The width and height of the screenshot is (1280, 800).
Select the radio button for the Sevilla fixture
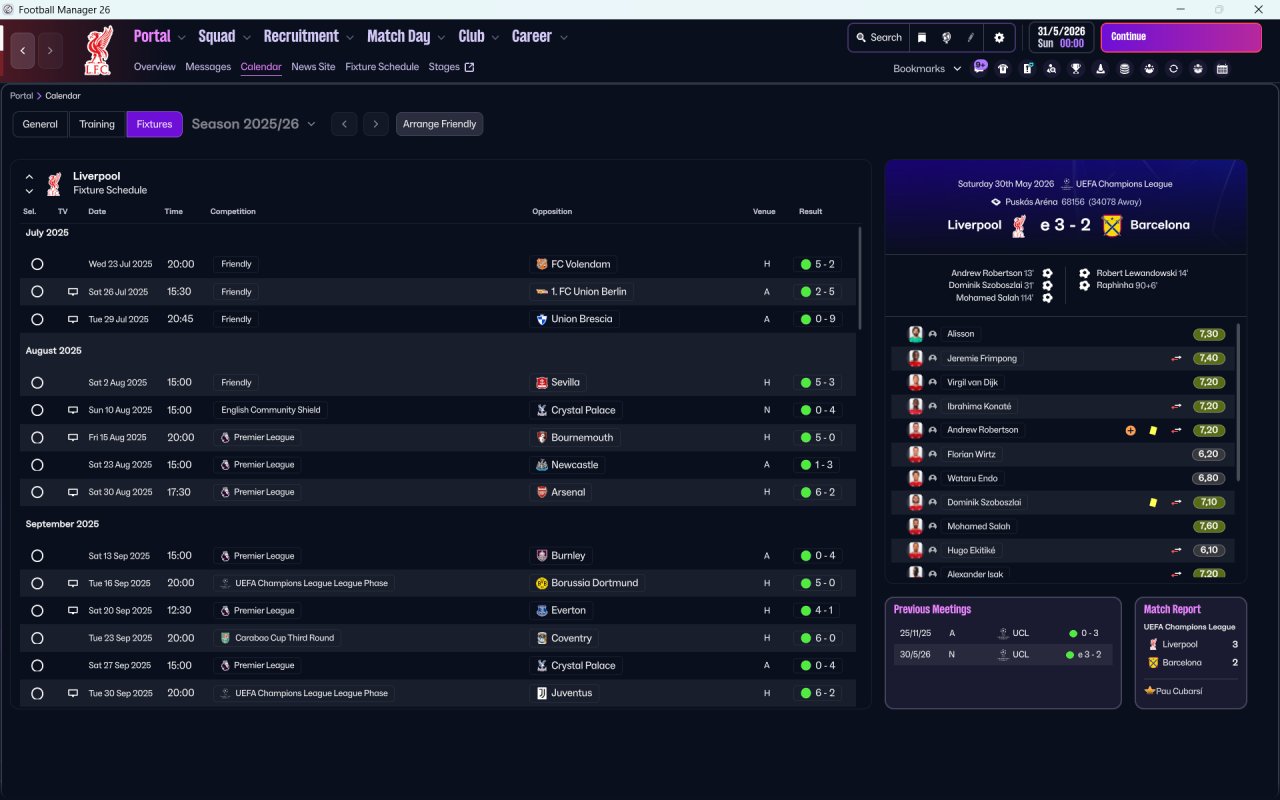[x=37, y=383]
